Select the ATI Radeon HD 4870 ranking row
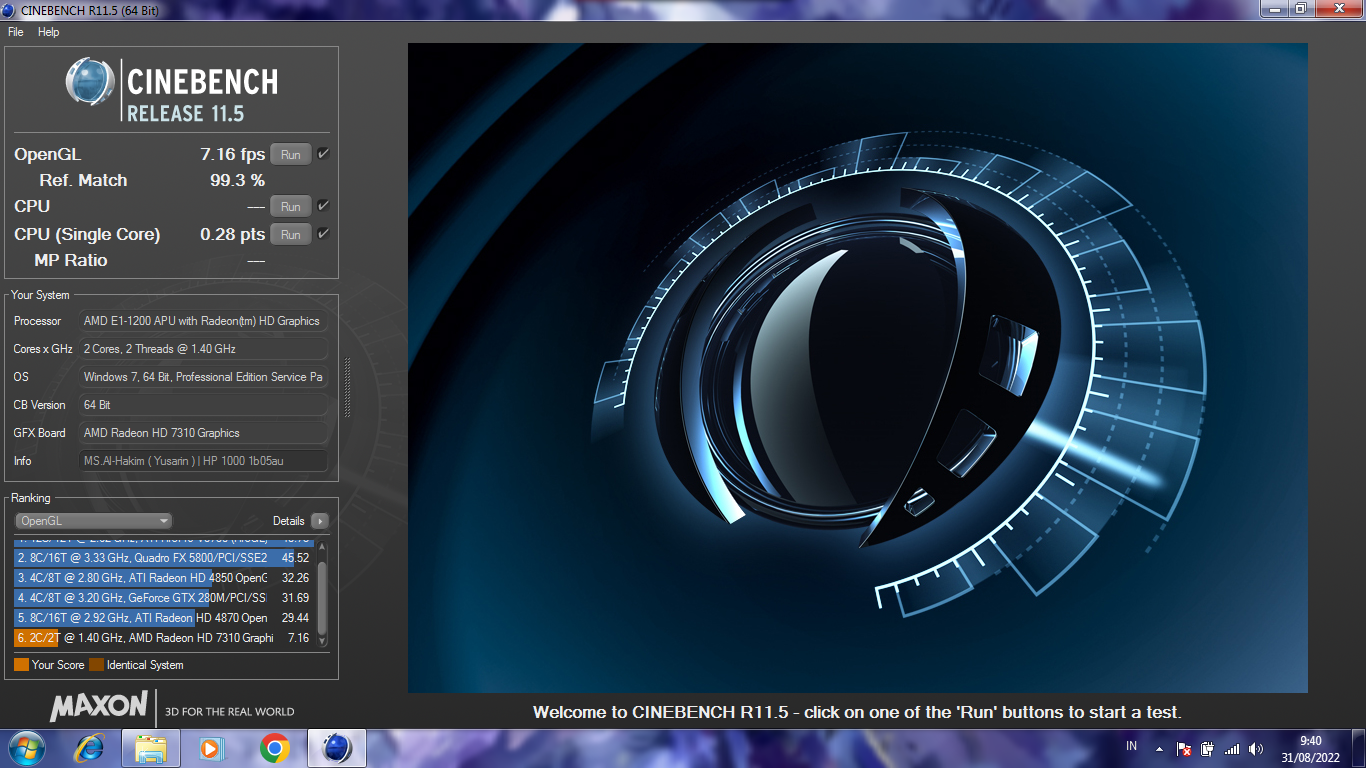 point(164,618)
